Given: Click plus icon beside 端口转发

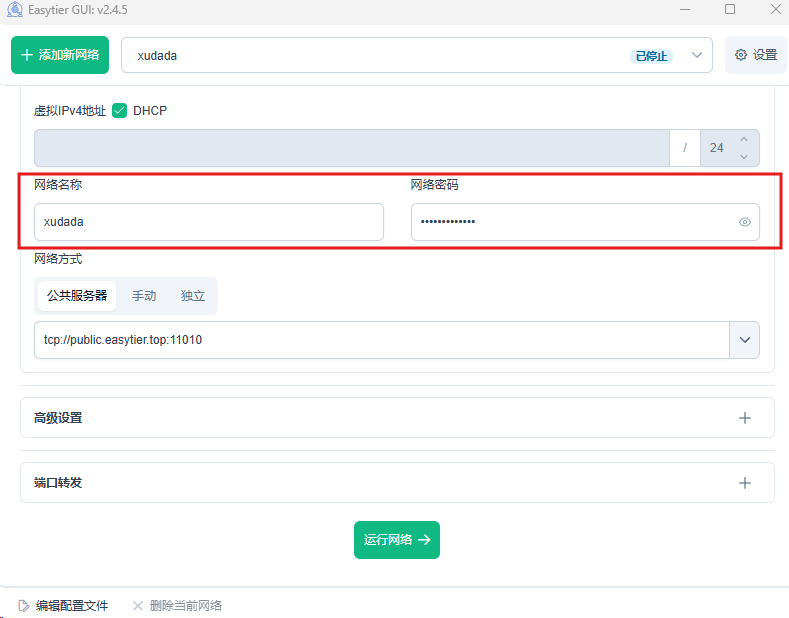Looking at the screenshot, I should (x=744, y=483).
